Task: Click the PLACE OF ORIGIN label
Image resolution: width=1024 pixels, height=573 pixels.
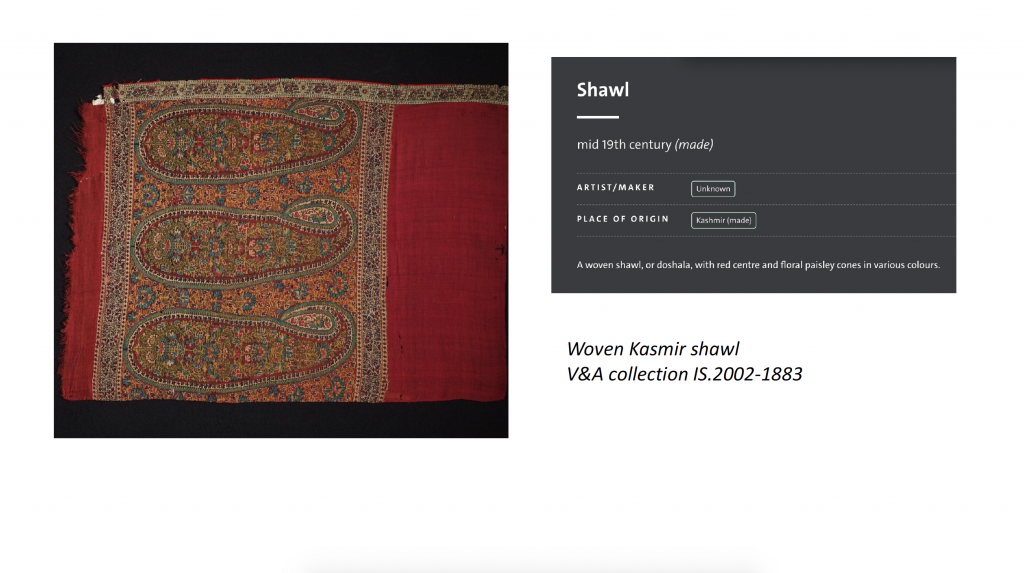Action: click(x=622, y=219)
